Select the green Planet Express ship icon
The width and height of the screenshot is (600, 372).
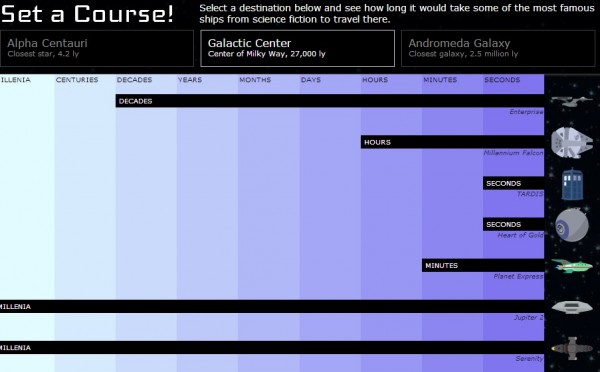click(x=572, y=266)
